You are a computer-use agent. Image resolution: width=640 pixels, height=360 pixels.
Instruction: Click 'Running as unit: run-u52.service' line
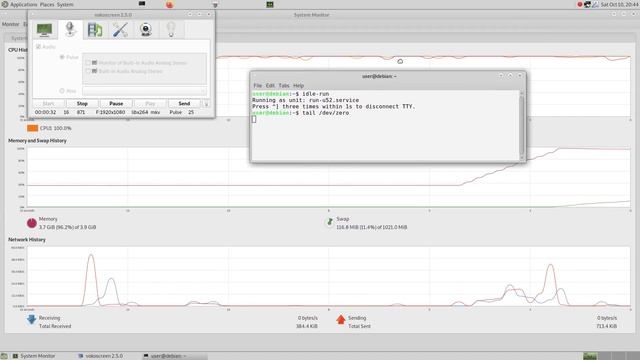(305, 100)
